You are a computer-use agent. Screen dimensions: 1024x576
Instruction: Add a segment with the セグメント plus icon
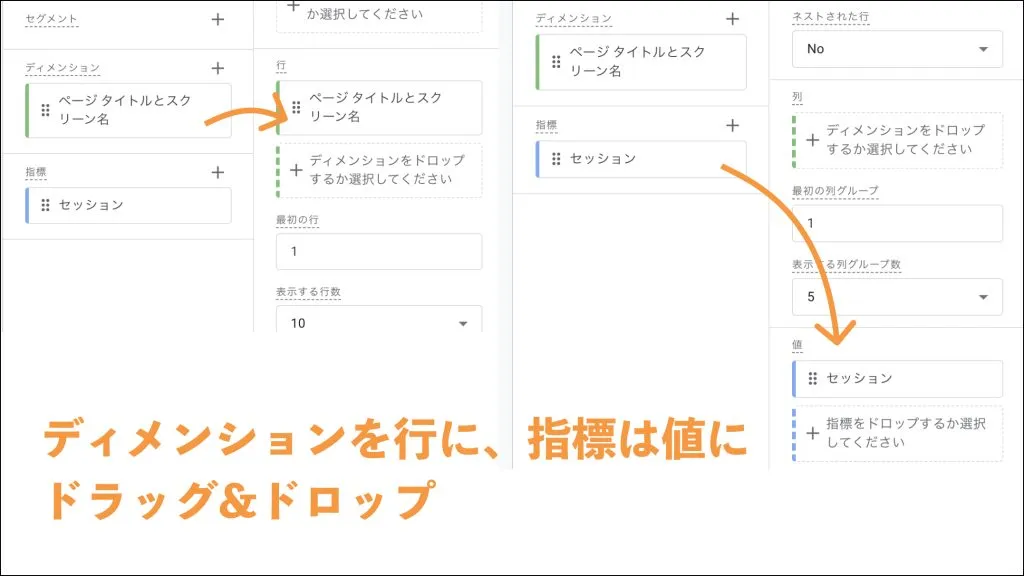coord(217,20)
